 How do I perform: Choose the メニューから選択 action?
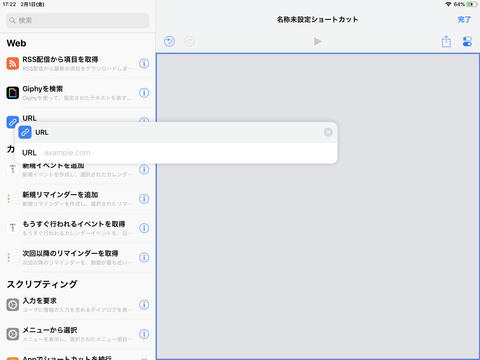click(x=77, y=334)
